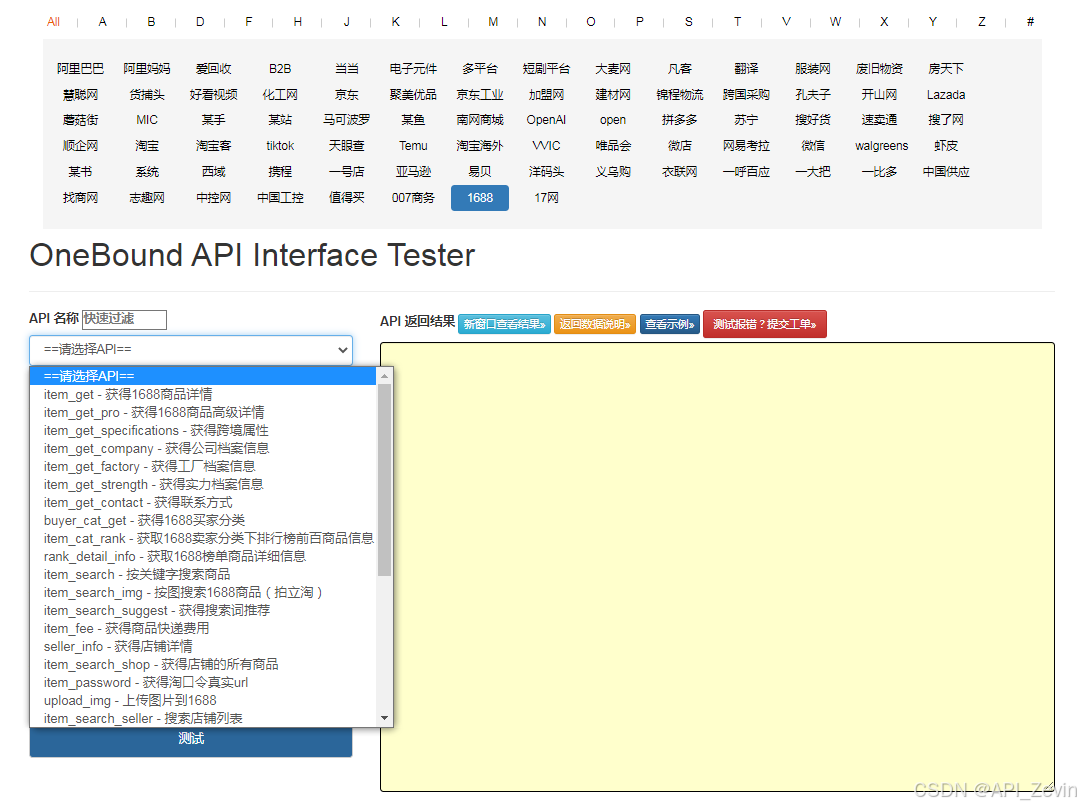The height and width of the screenshot is (807, 1081).
Task: Open the 17网 platform
Action: pyautogui.click(x=546, y=198)
